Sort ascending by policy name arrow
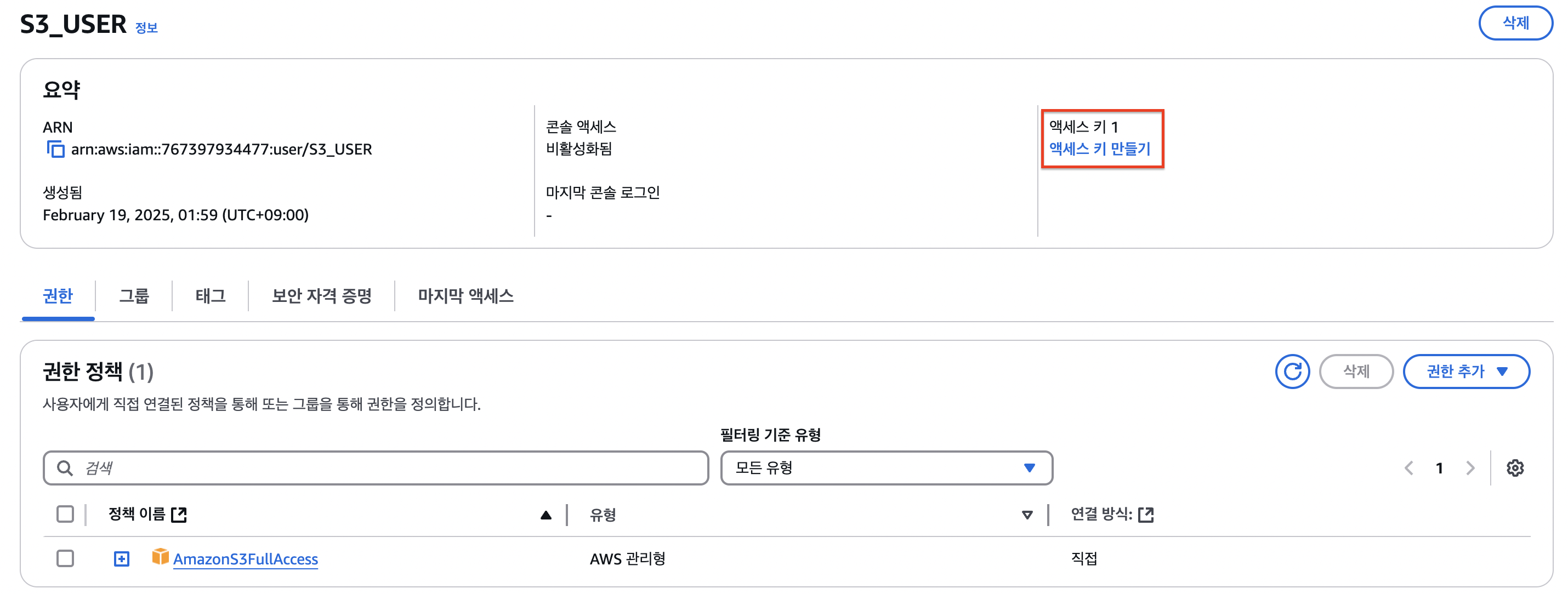The width and height of the screenshot is (1568, 594). 546,516
